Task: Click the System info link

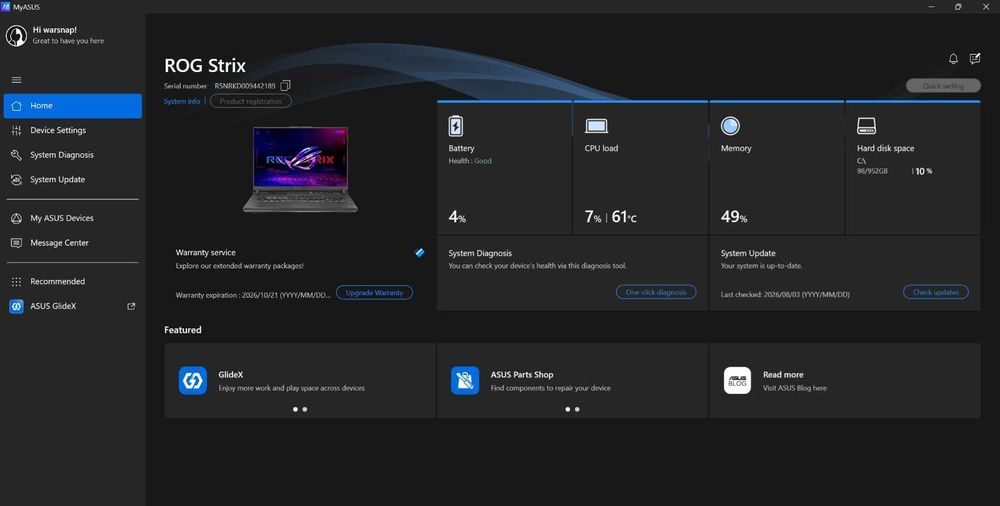Action: point(182,101)
